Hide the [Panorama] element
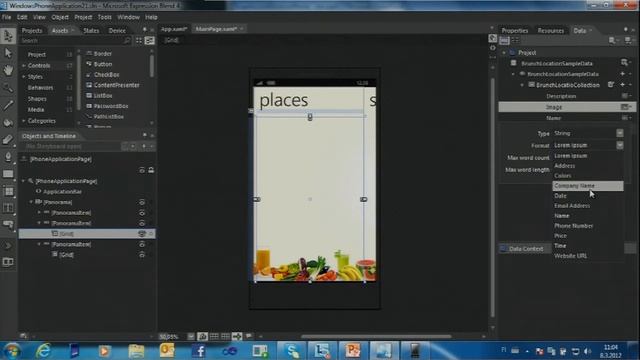 click(x=142, y=202)
